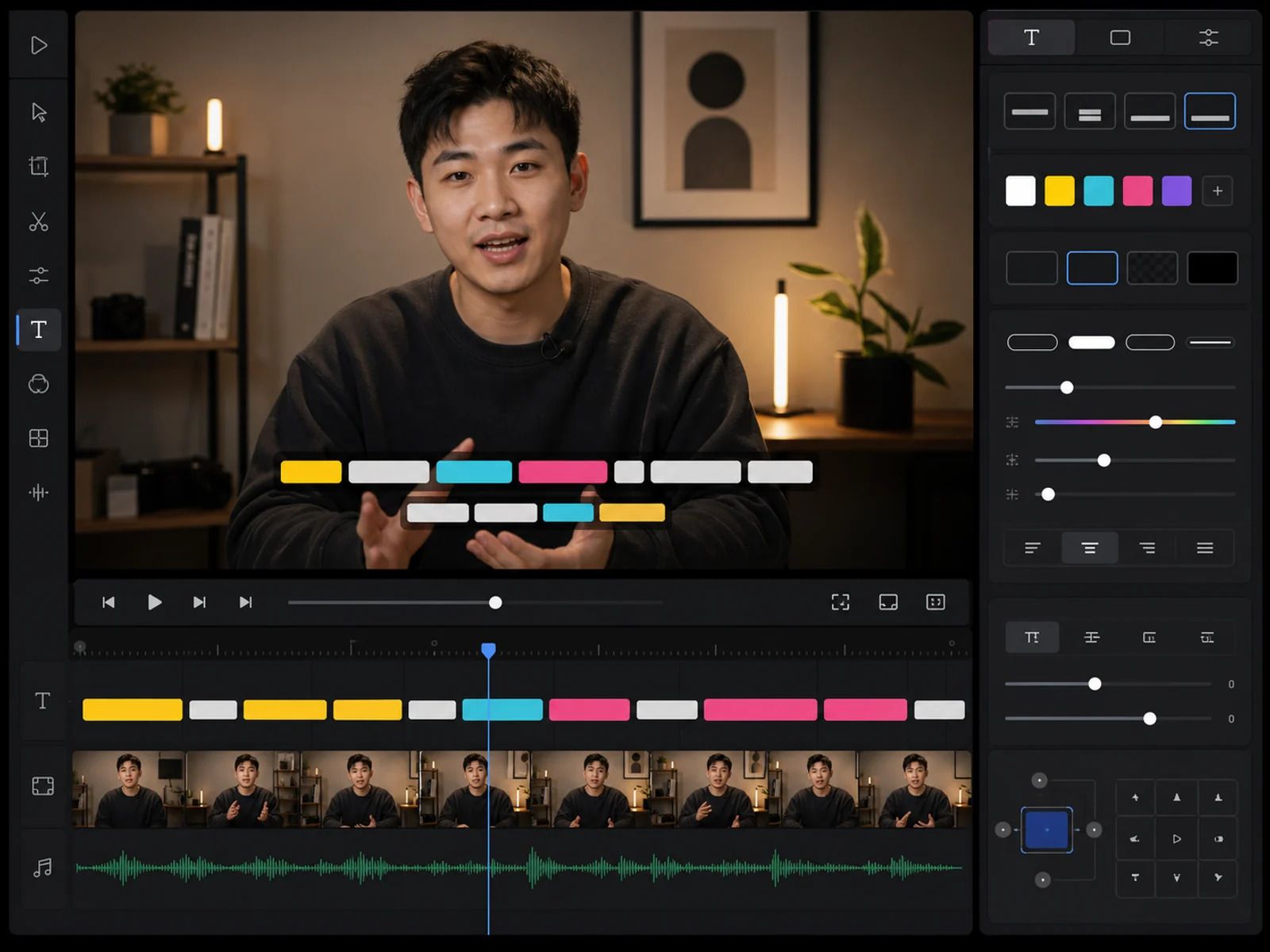1270x952 pixels.
Task: Click the blue anchor square in right panel
Action: (x=1047, y=830)
